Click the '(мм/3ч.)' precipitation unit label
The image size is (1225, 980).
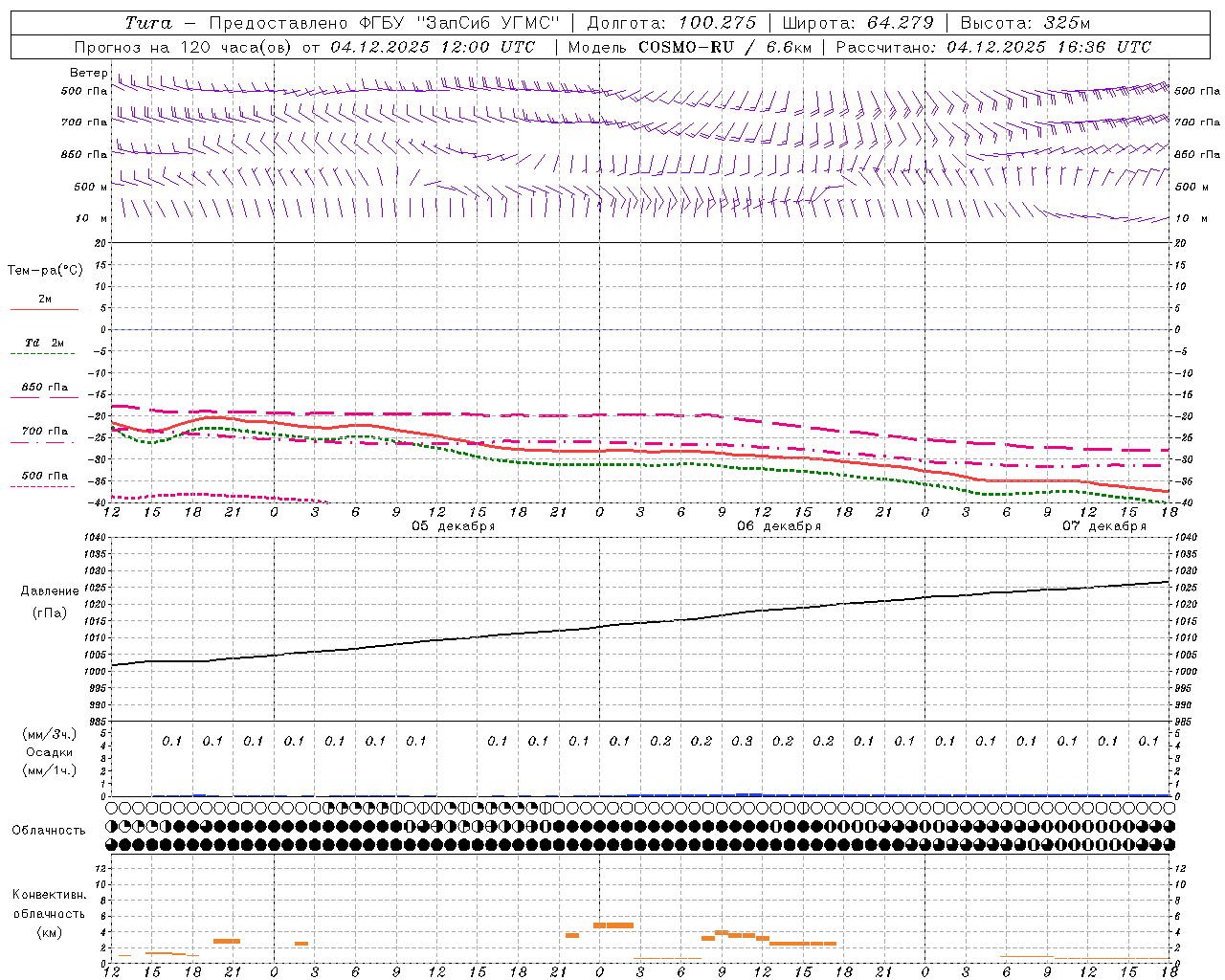click(49, 734)
